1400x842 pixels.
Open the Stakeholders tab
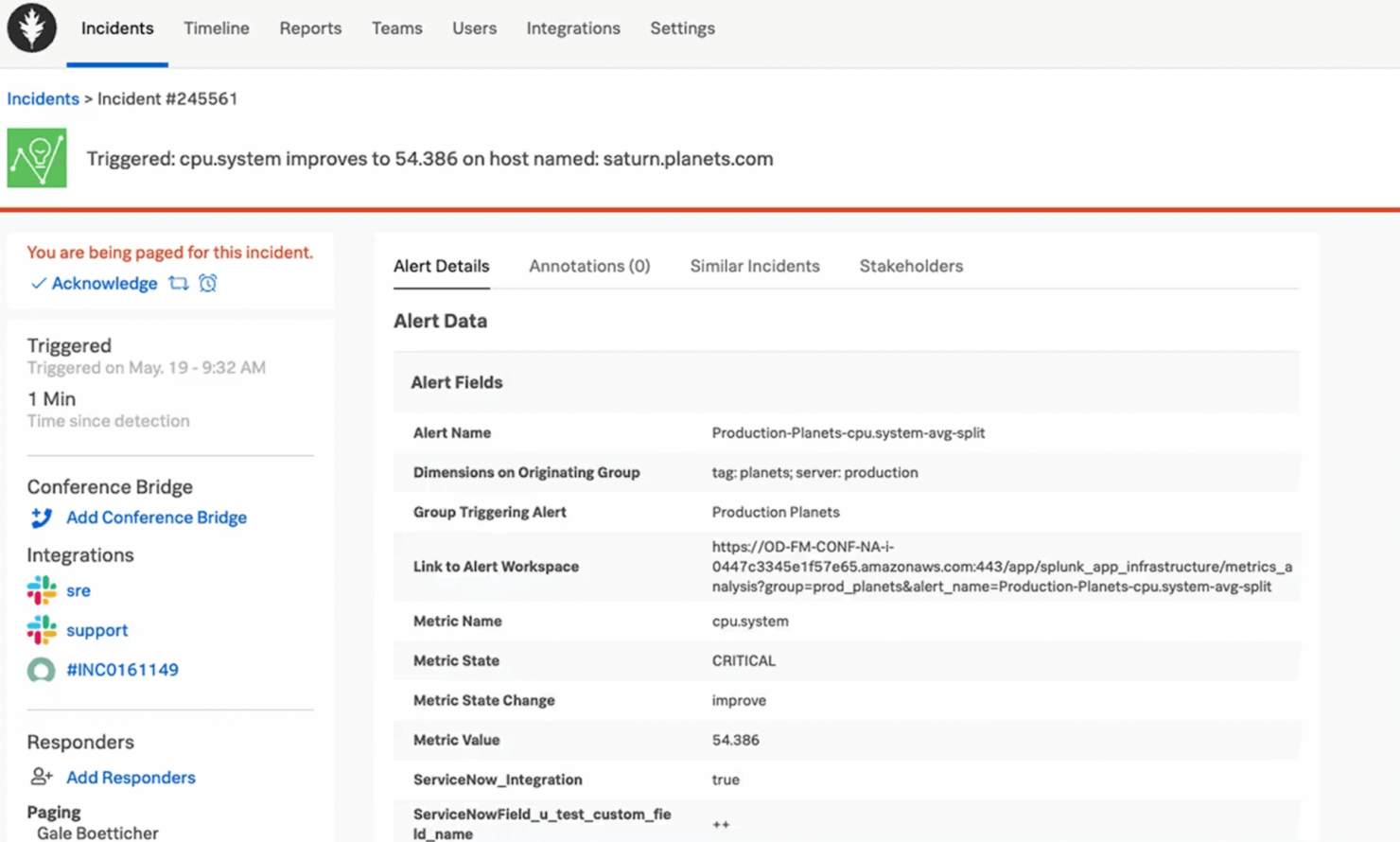pyautogui.click(x=910, y=266)
